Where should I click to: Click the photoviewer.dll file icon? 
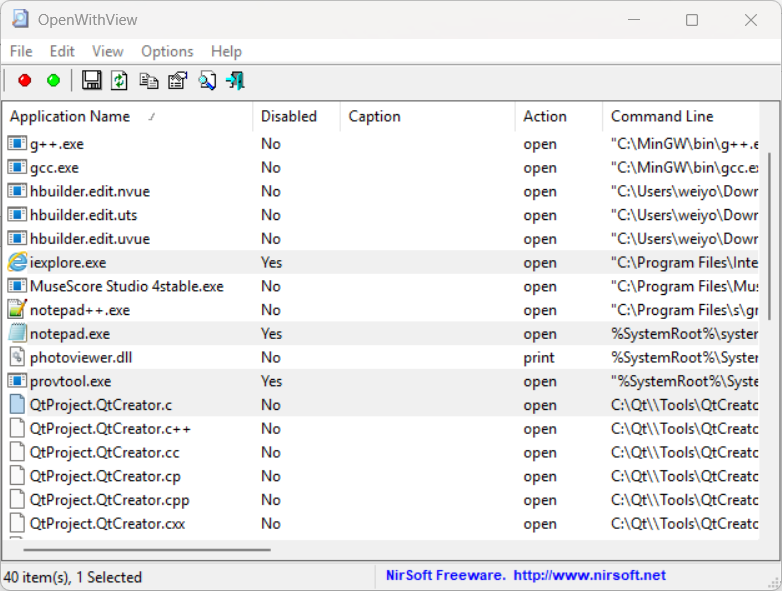[17, 357]
